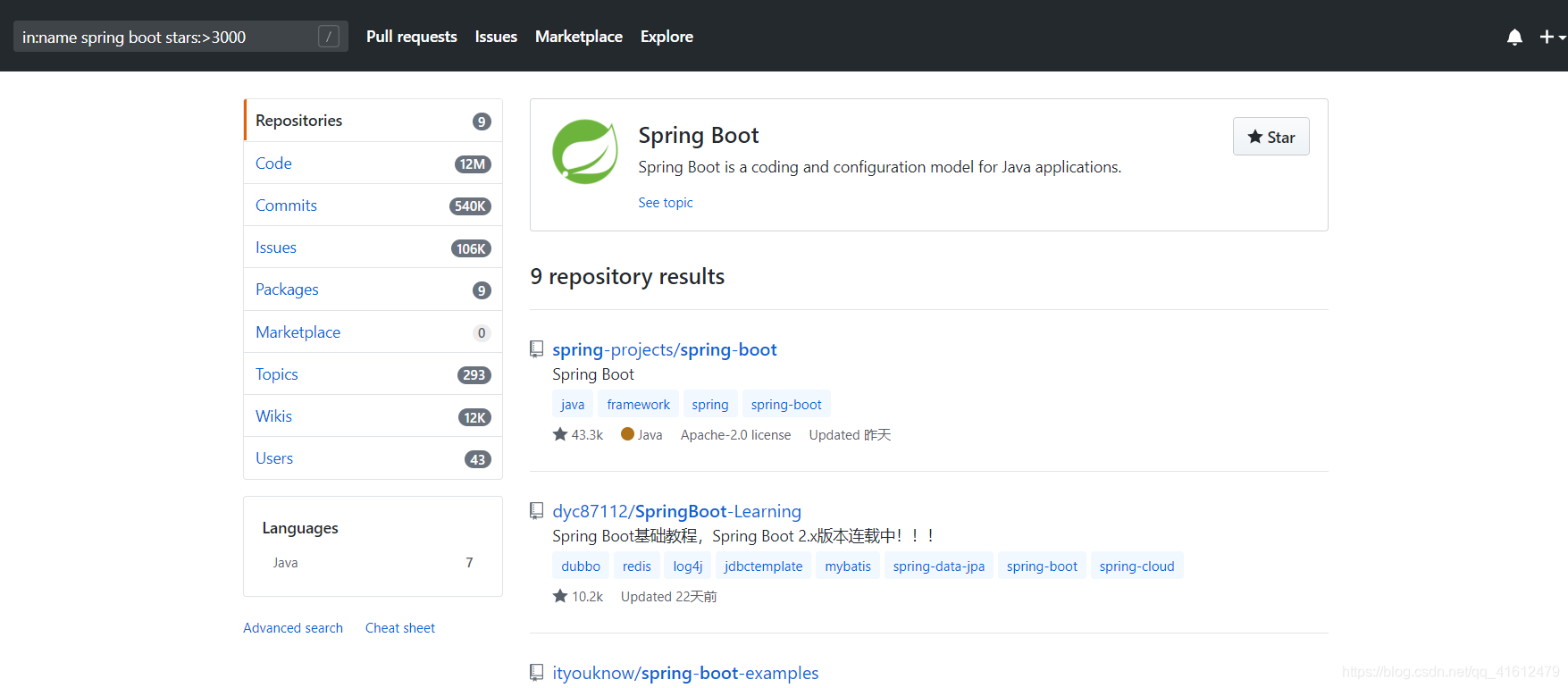Click the spring-cloud topic tag

(1137, 566)
